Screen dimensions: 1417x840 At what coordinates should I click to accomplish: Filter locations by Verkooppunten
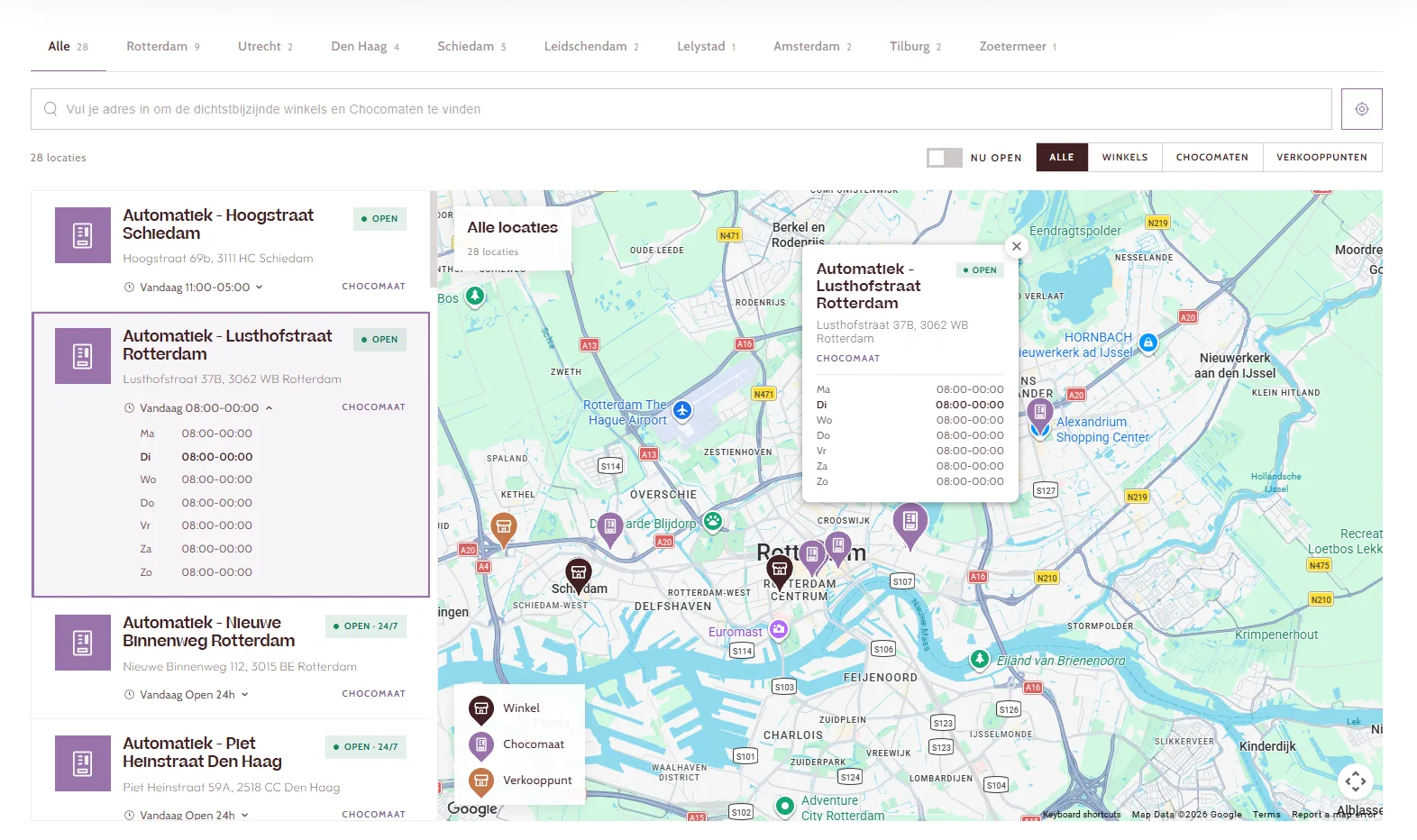coord(1322,157)
